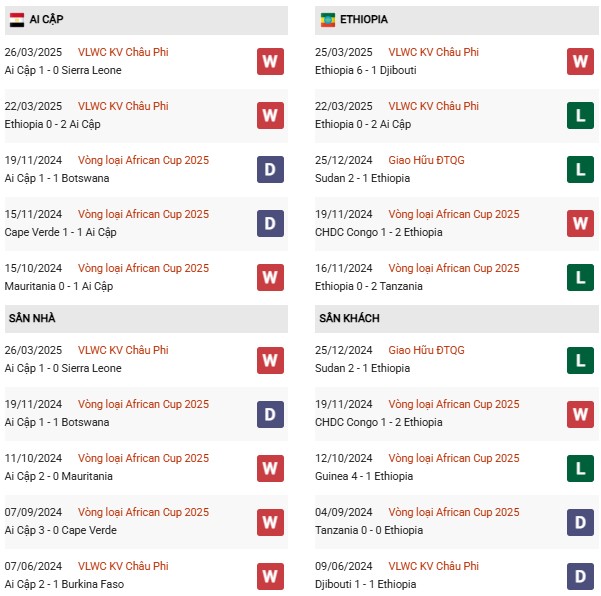Select D badge for Djibouti 1 - 1 Ethiopia
The image size is (601, 596).
(580, 575)
